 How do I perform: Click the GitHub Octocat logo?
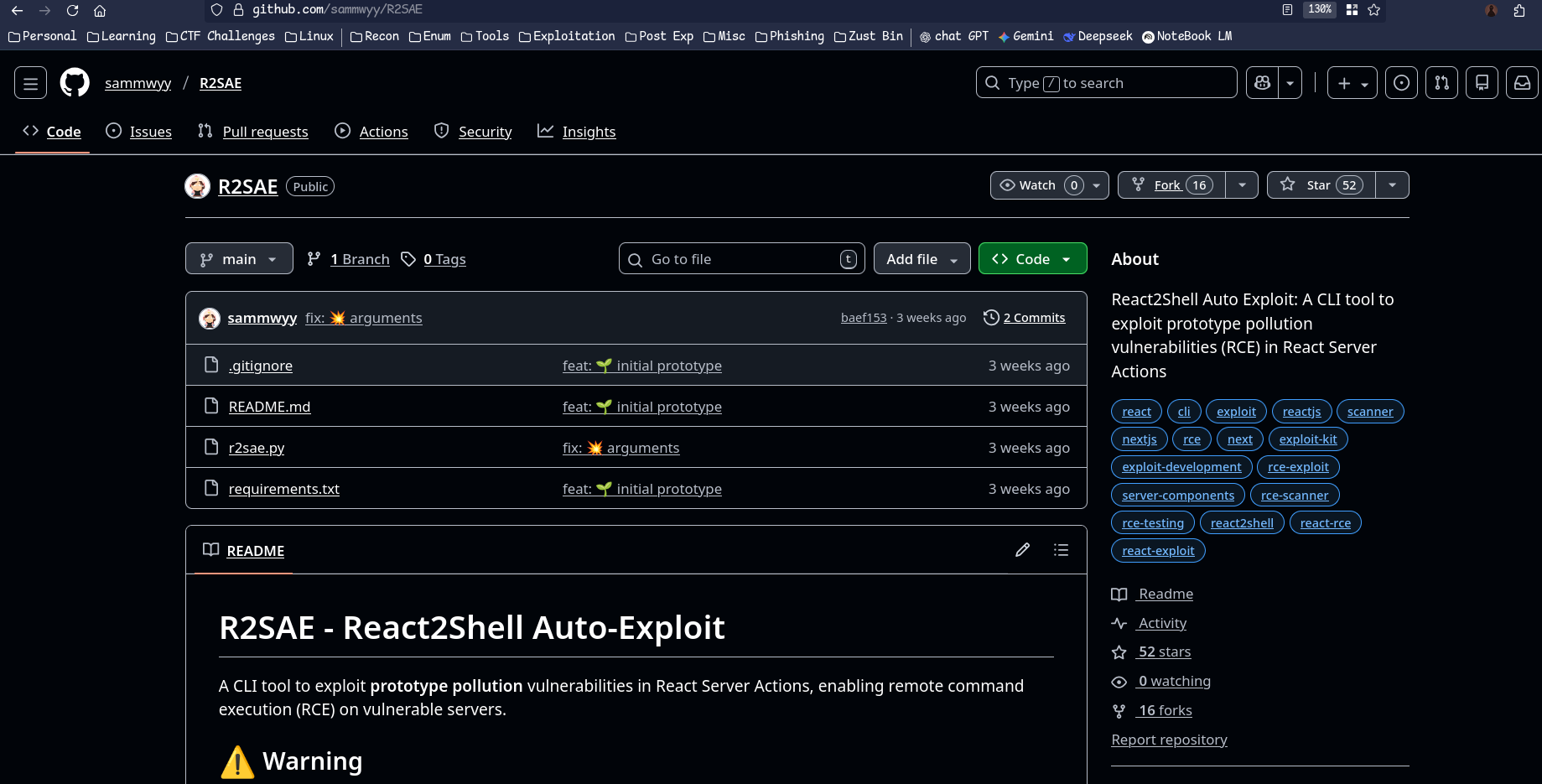(75, 83)
